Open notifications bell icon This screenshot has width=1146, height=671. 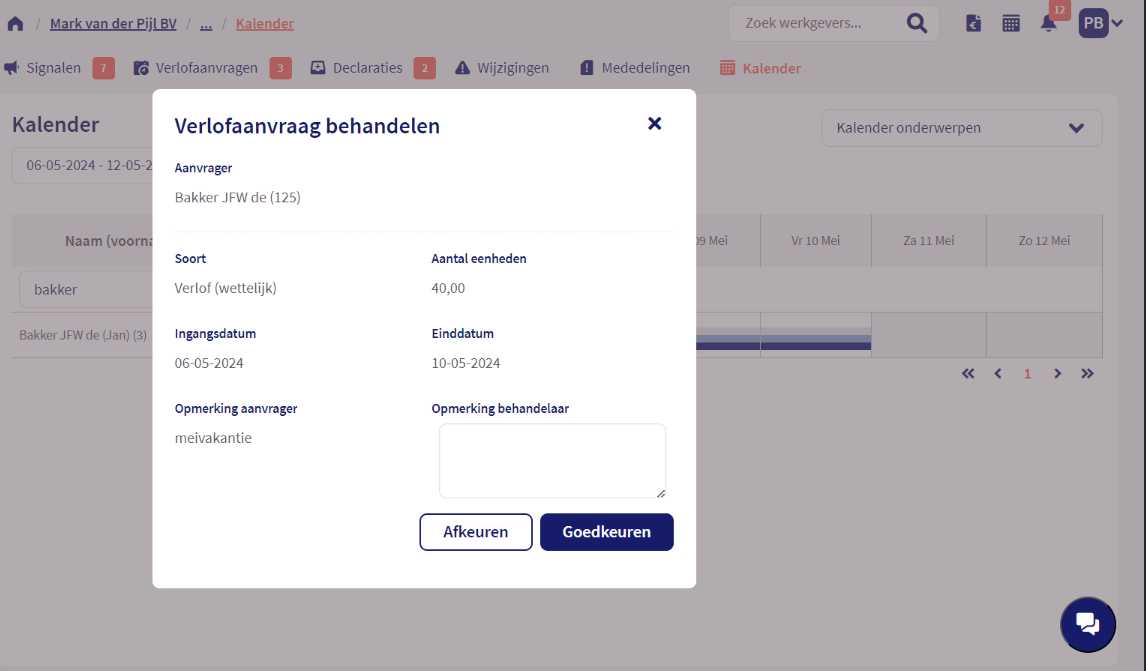pyautogui.click(x=1048, y=23)
